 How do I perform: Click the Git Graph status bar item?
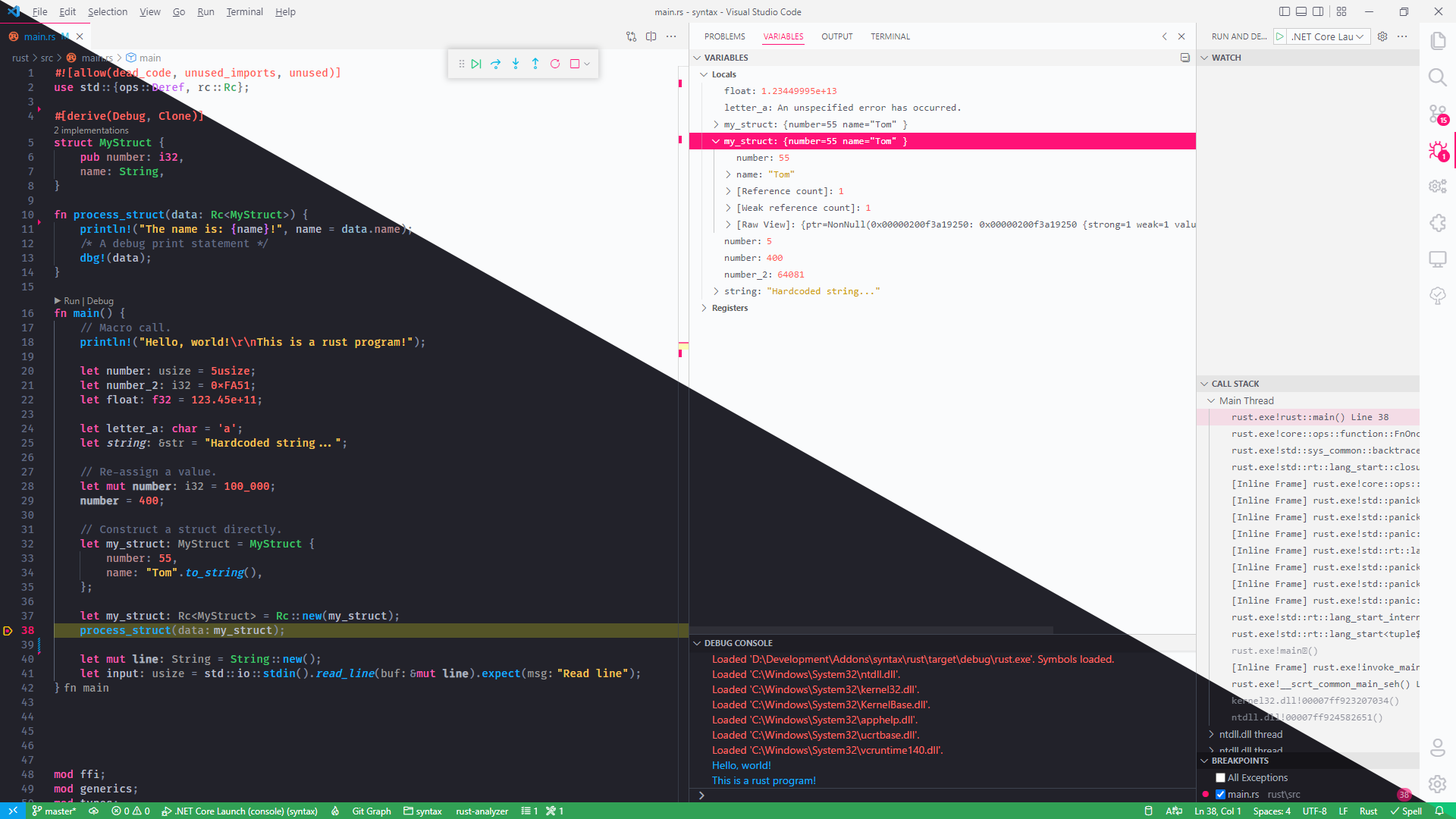coord(370,811)
